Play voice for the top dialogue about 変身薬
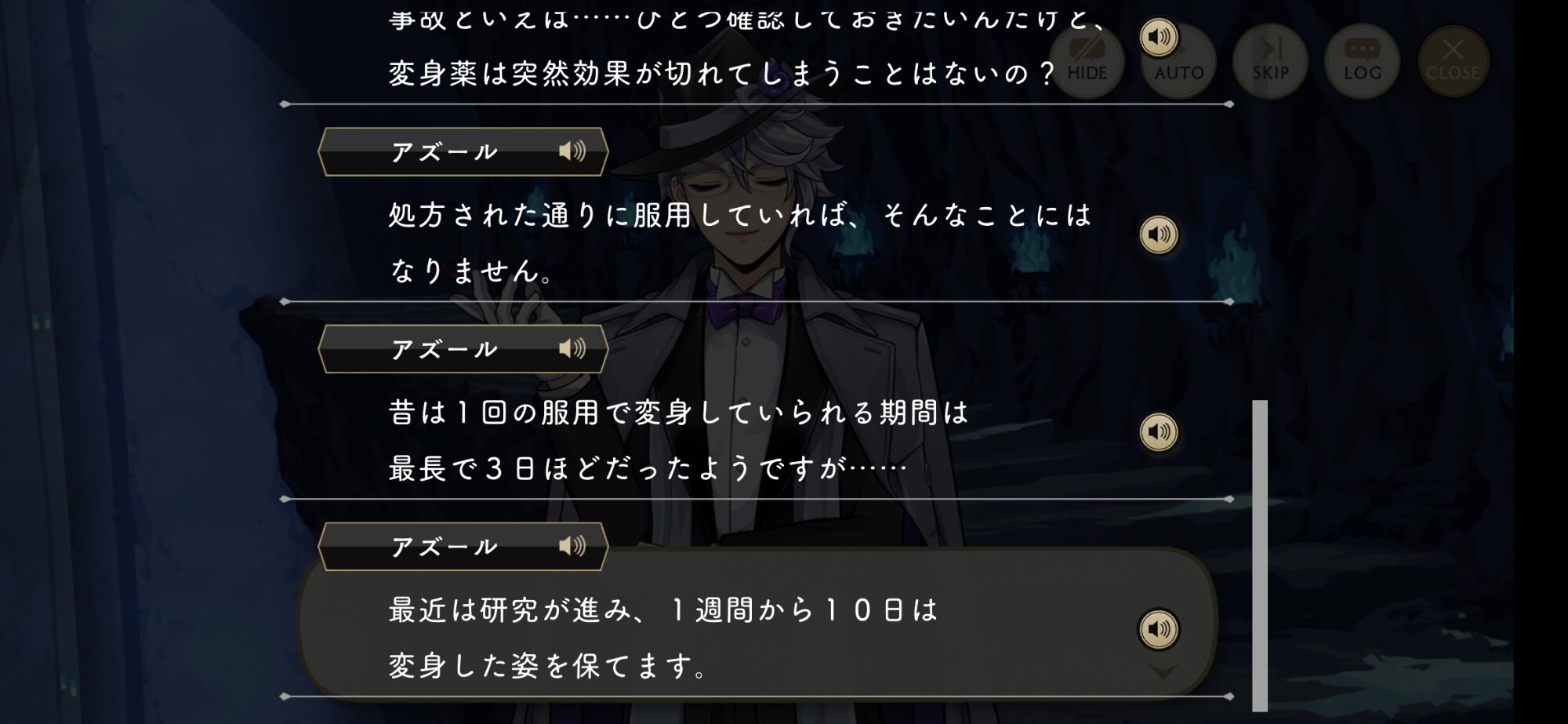This screenshot has width=1568, height=724. click(x=1158, y=37)
